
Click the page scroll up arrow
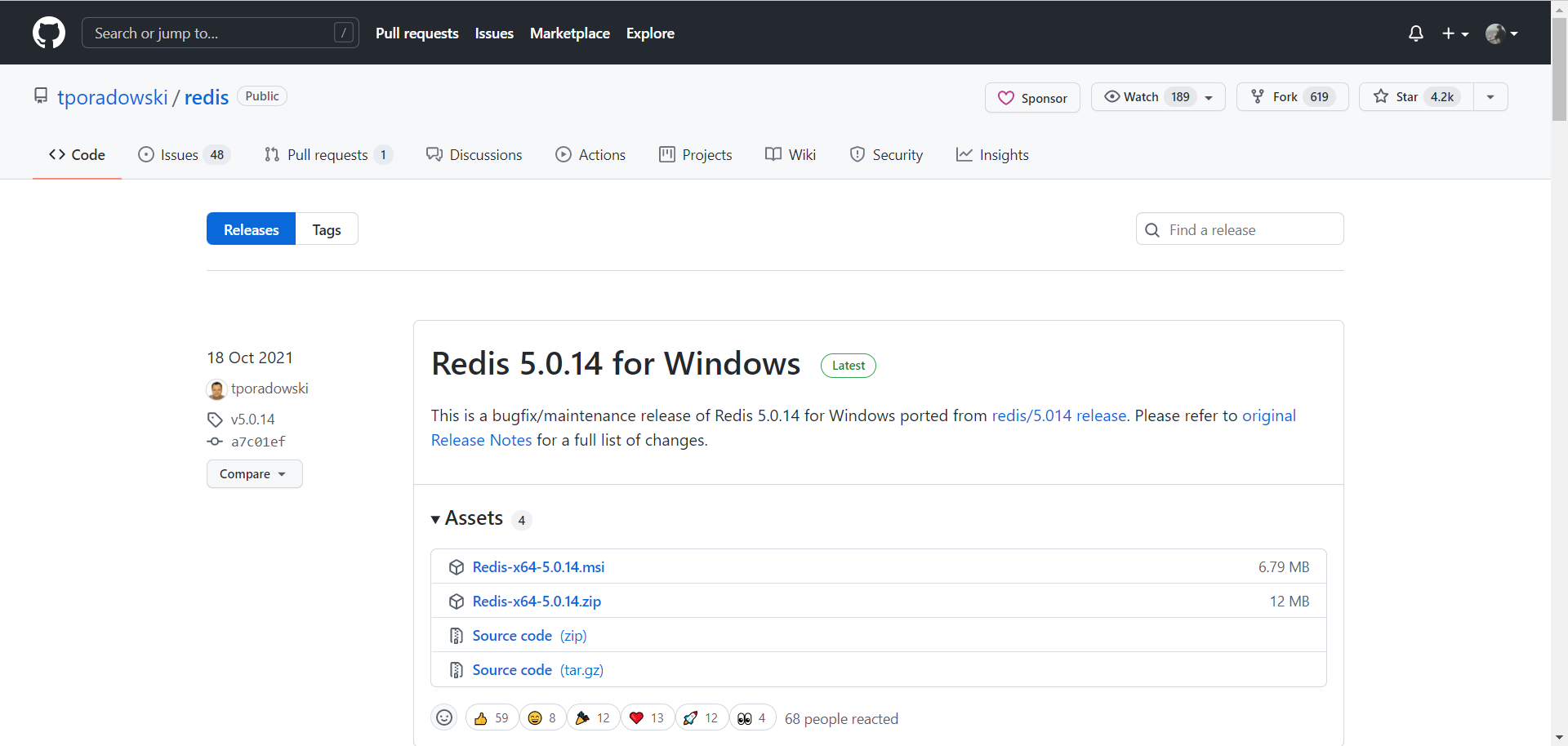click(1560, 8)
